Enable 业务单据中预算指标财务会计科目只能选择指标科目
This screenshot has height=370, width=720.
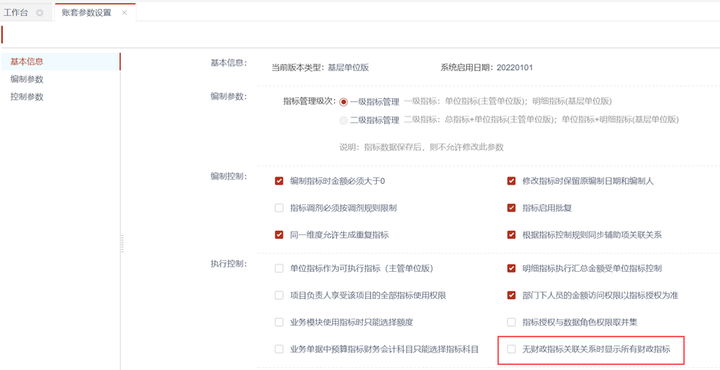click(279, 349)
